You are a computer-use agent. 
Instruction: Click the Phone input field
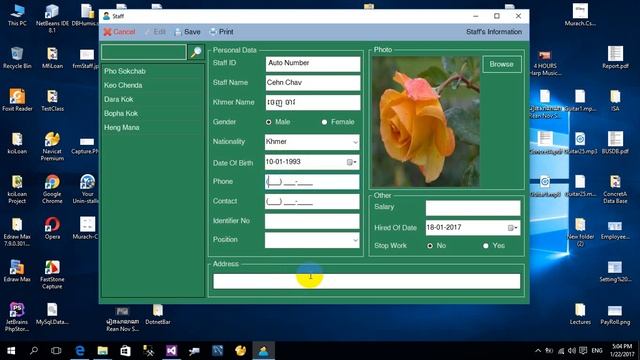(x=312, y=182)
